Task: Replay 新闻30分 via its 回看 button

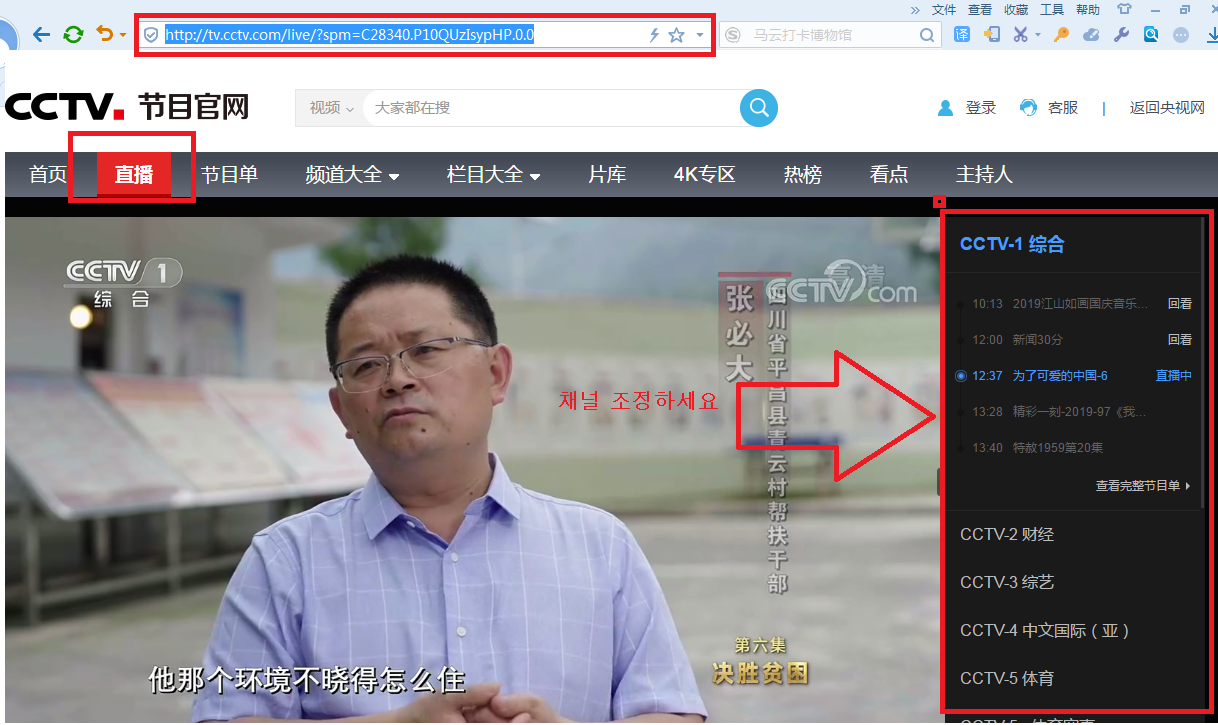Action: coord(1180,340)
